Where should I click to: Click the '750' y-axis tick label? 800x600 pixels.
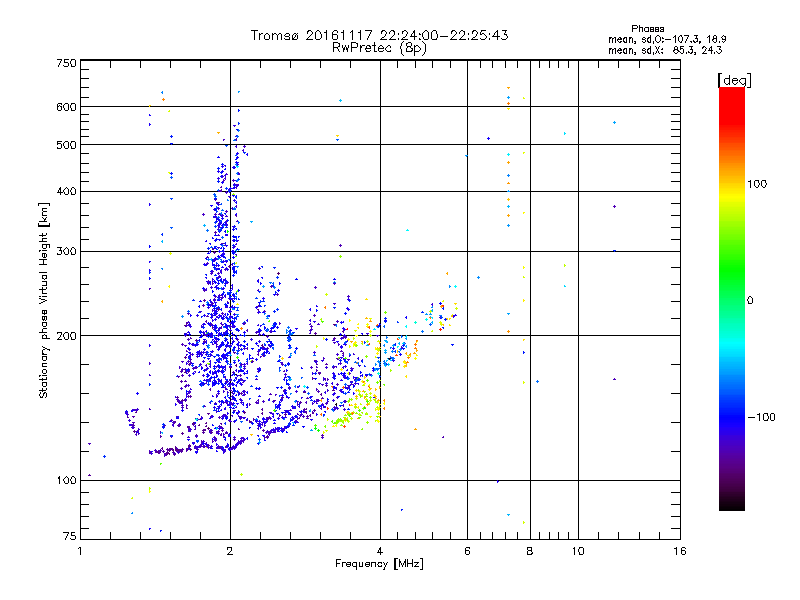66,63
